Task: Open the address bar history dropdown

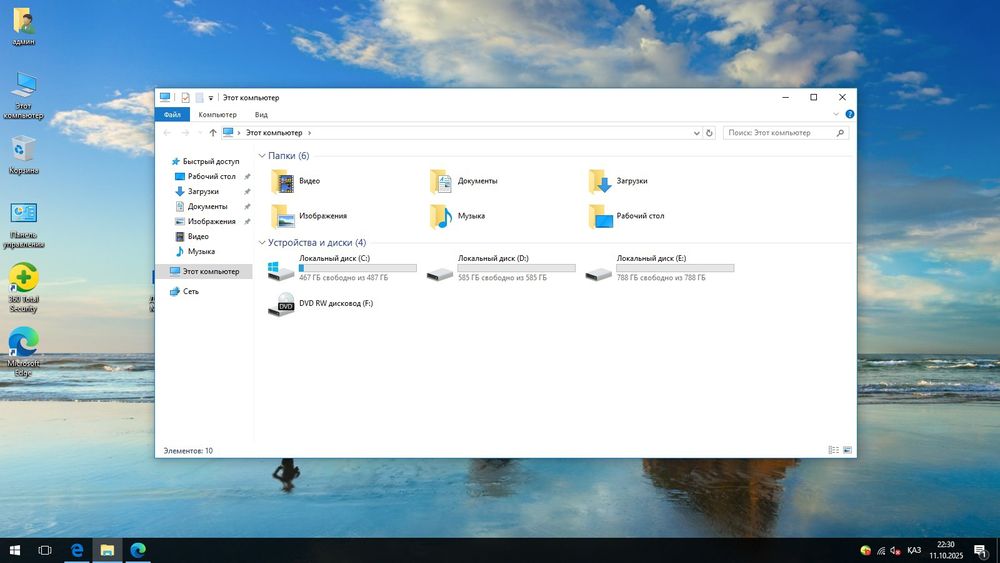Action: pyautogui.click(x=696, y=133)
